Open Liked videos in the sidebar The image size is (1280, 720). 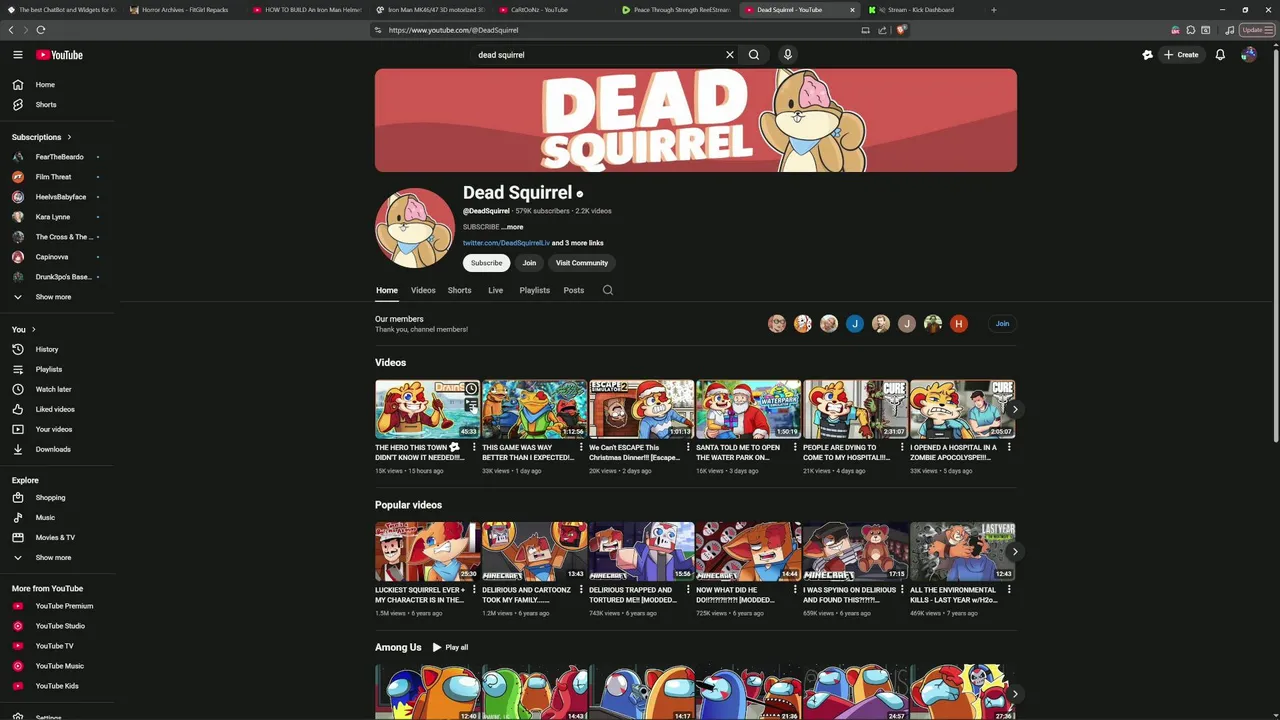click(x=57, y=409)
